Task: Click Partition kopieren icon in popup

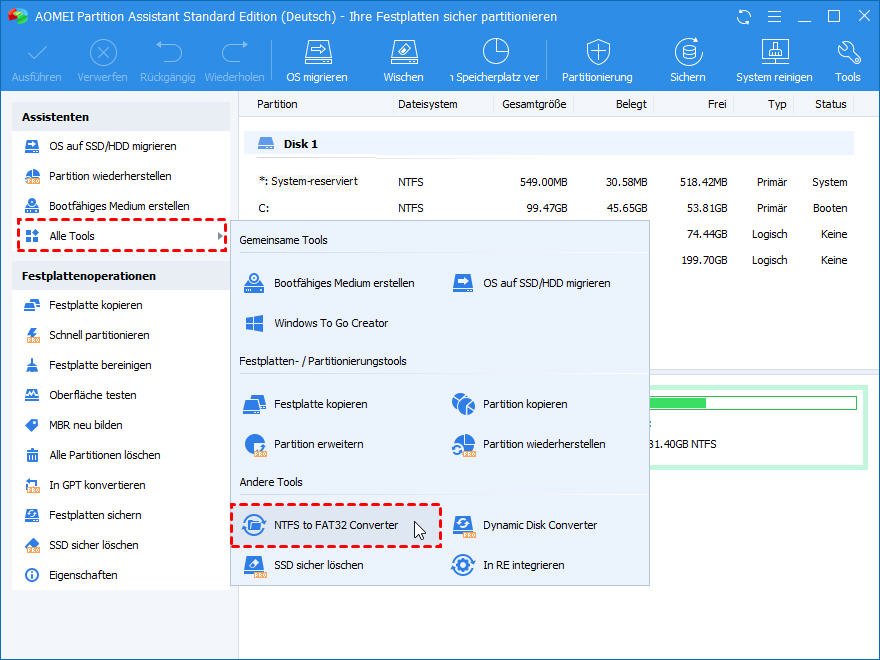Action: 463,404
